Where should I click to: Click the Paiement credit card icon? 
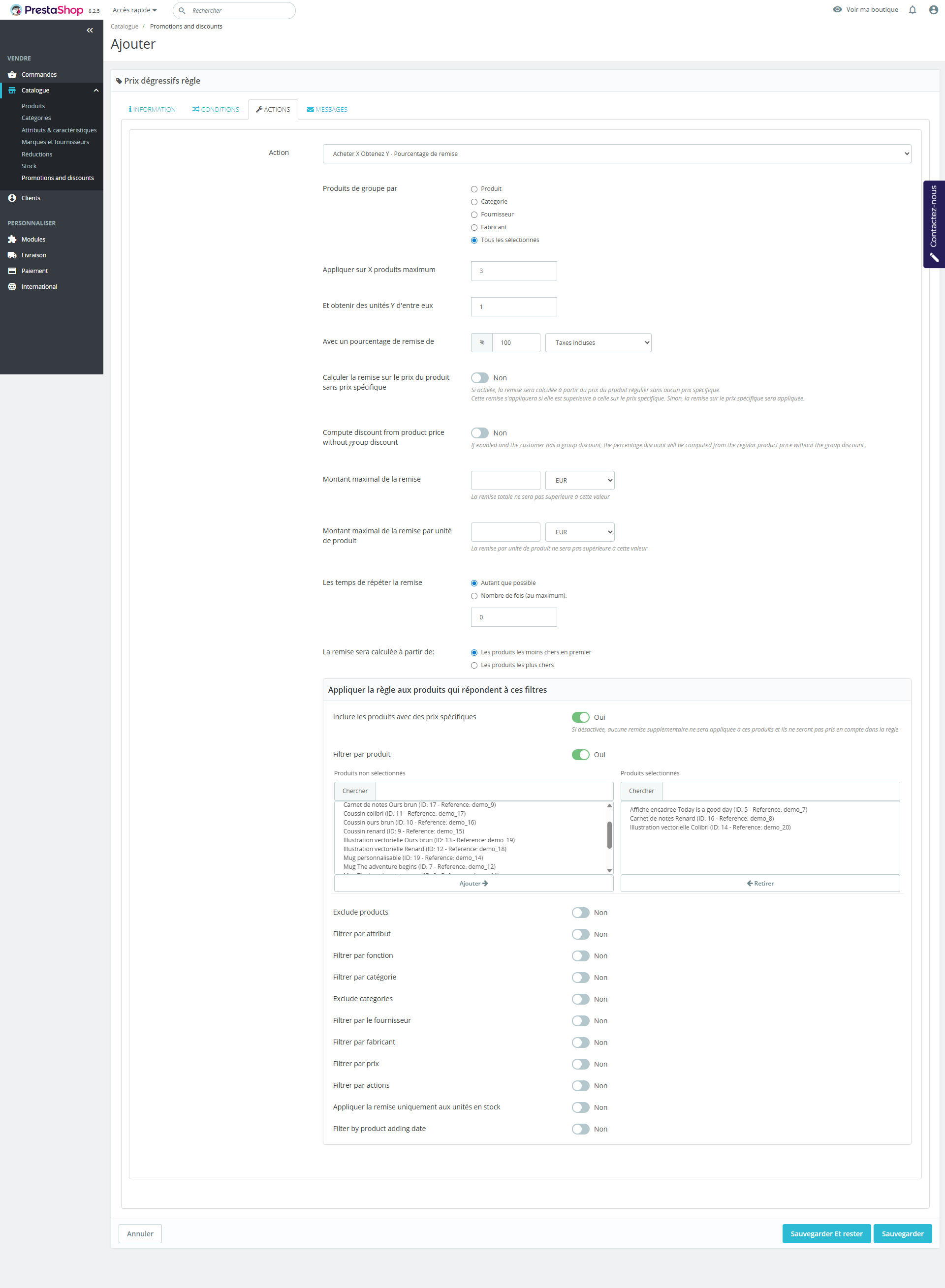tap(12, 271)
